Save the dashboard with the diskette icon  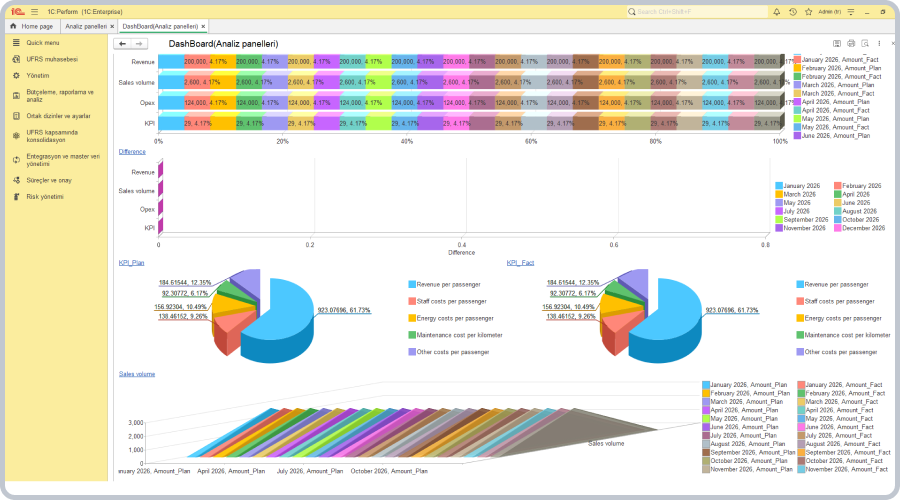837,44
